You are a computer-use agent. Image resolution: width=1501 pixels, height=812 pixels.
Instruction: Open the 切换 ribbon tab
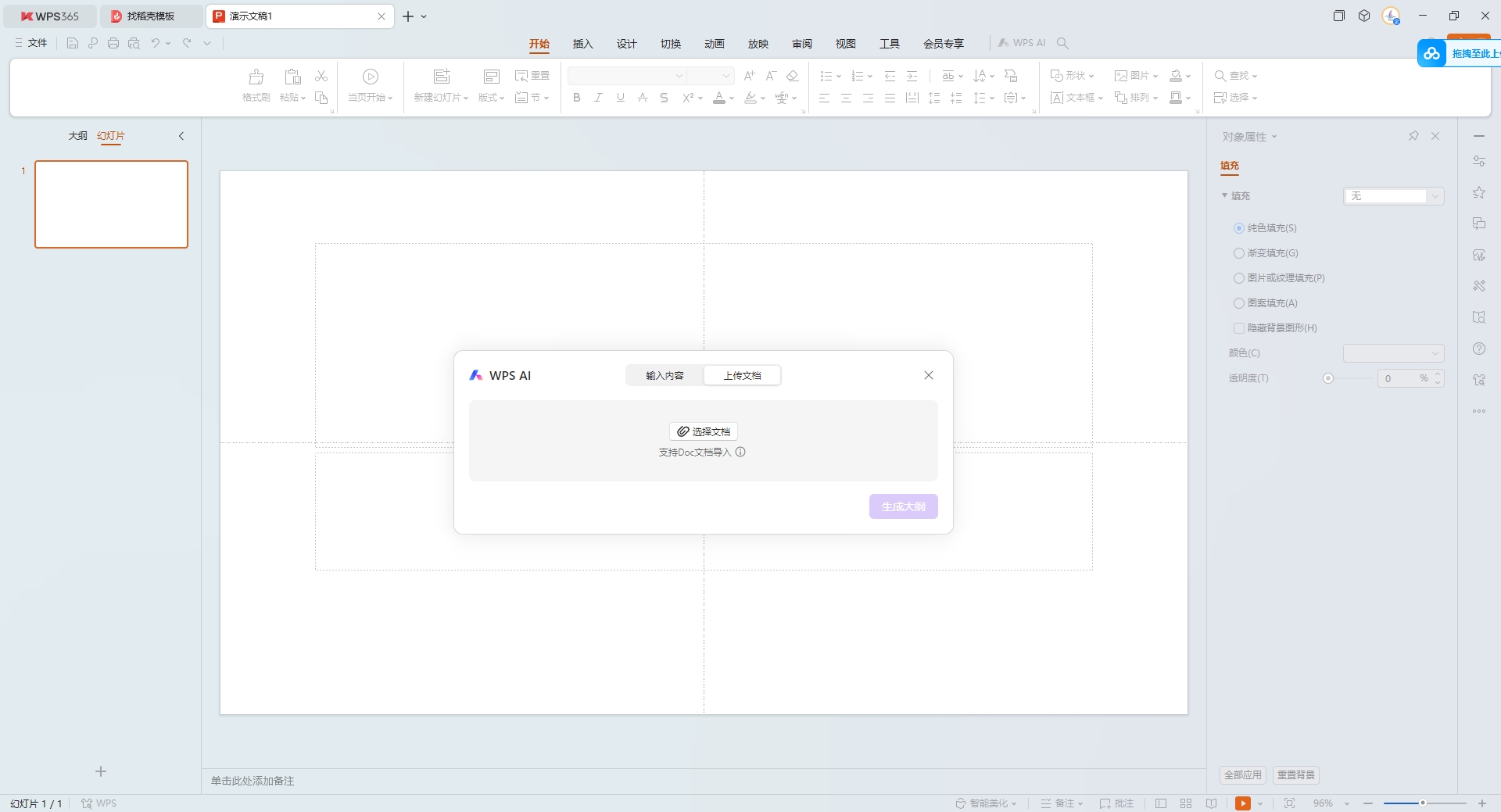671,44
